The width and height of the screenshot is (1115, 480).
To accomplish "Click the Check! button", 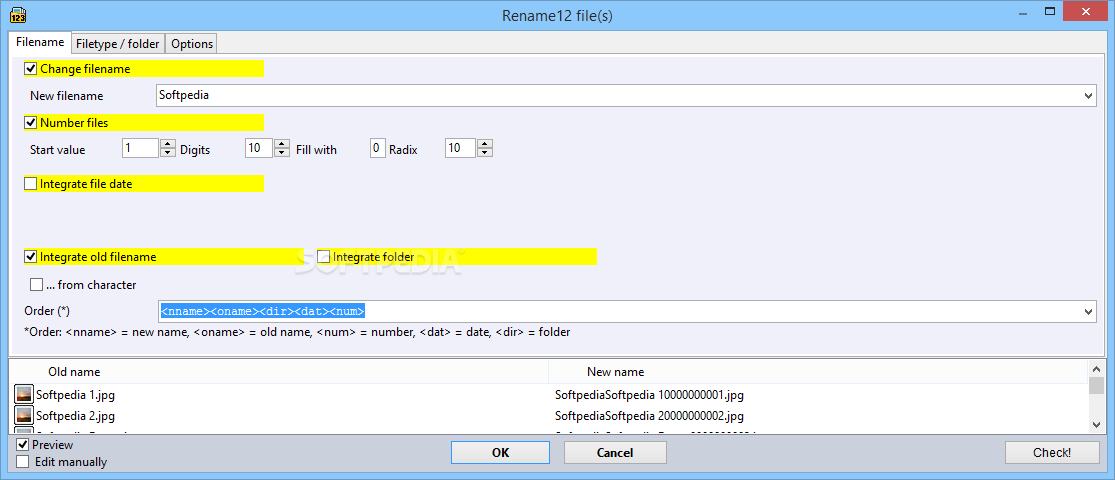I will 1052,453.
